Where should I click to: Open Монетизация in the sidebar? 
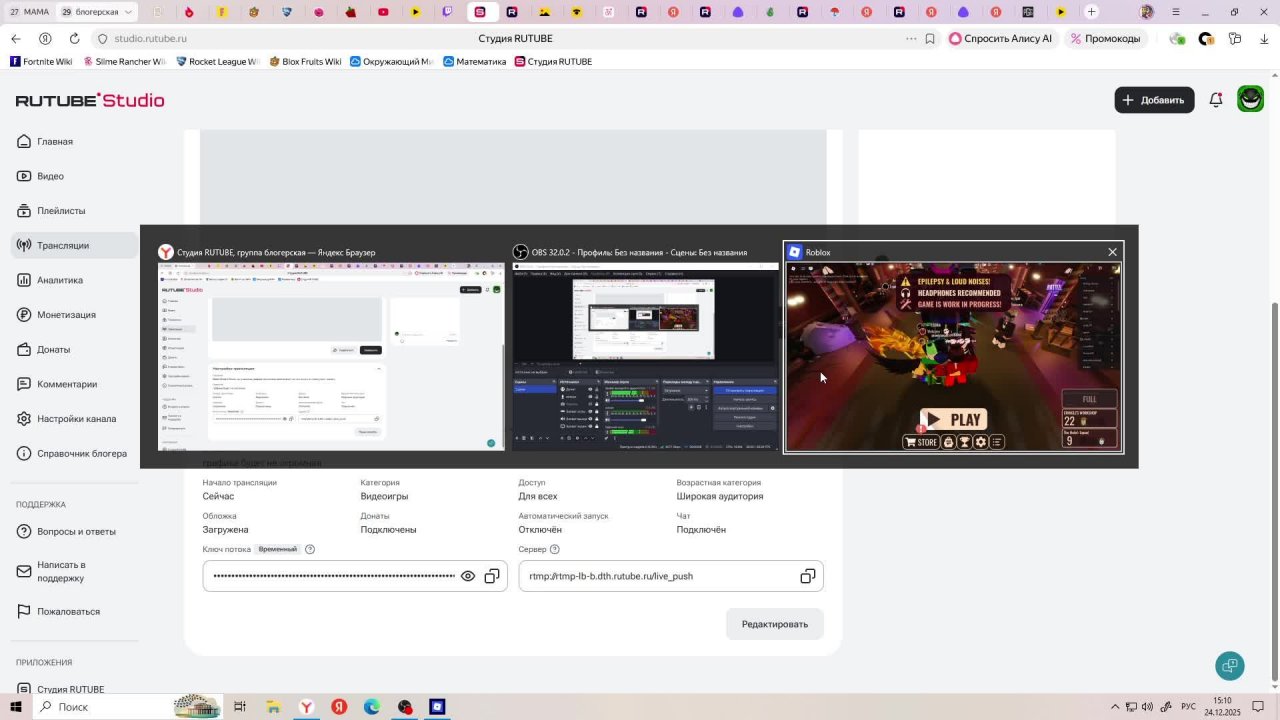tap(75, 315)
